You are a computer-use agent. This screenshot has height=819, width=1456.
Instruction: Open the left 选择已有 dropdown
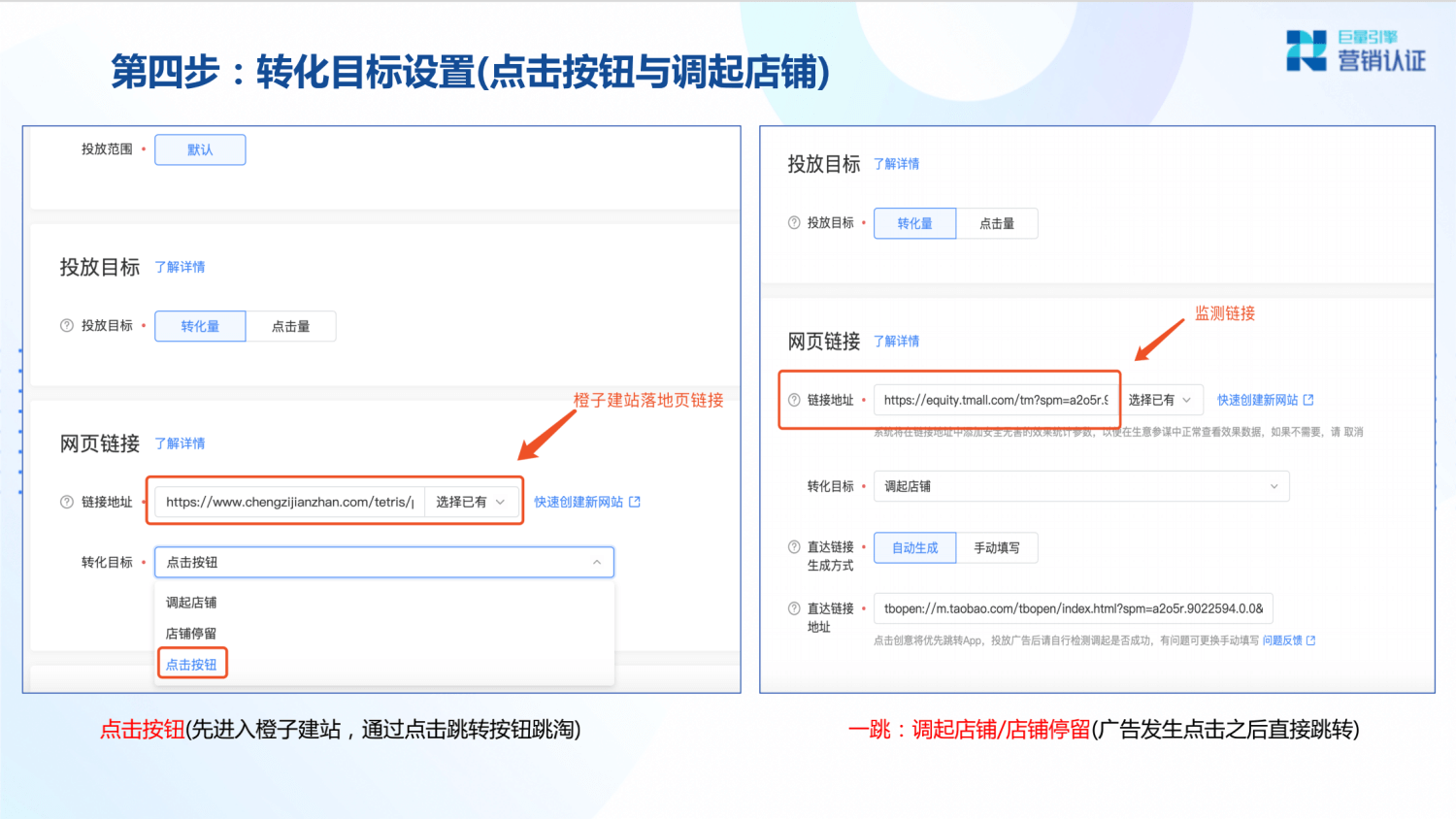click(x=471, y=502)
